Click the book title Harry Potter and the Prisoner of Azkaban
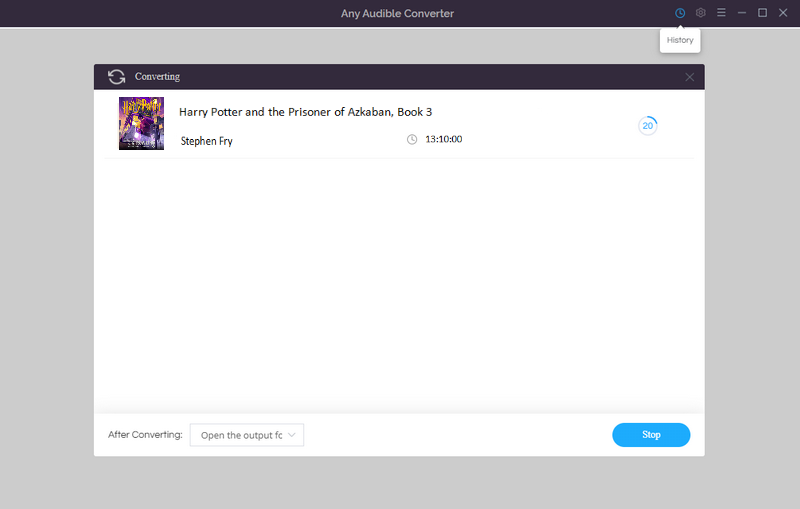800x509 pixels. pos(306,112)
